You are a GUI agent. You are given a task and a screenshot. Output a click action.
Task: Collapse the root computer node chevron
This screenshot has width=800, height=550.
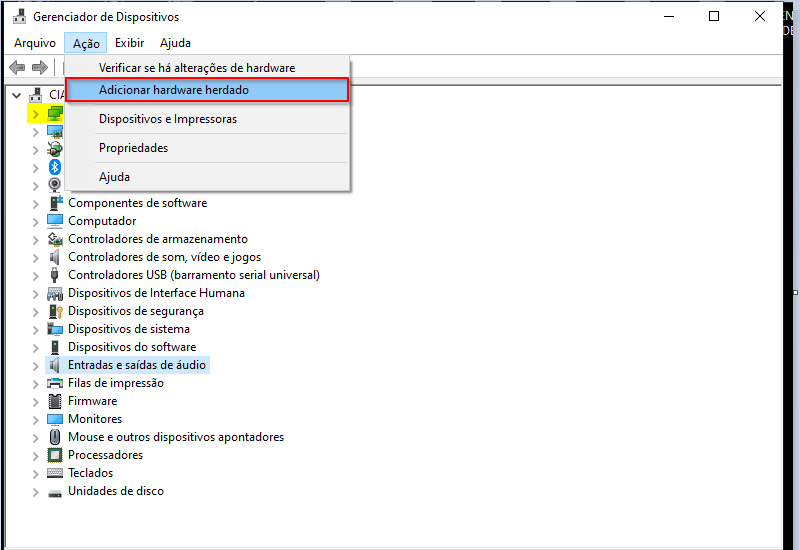pos(16,95)
